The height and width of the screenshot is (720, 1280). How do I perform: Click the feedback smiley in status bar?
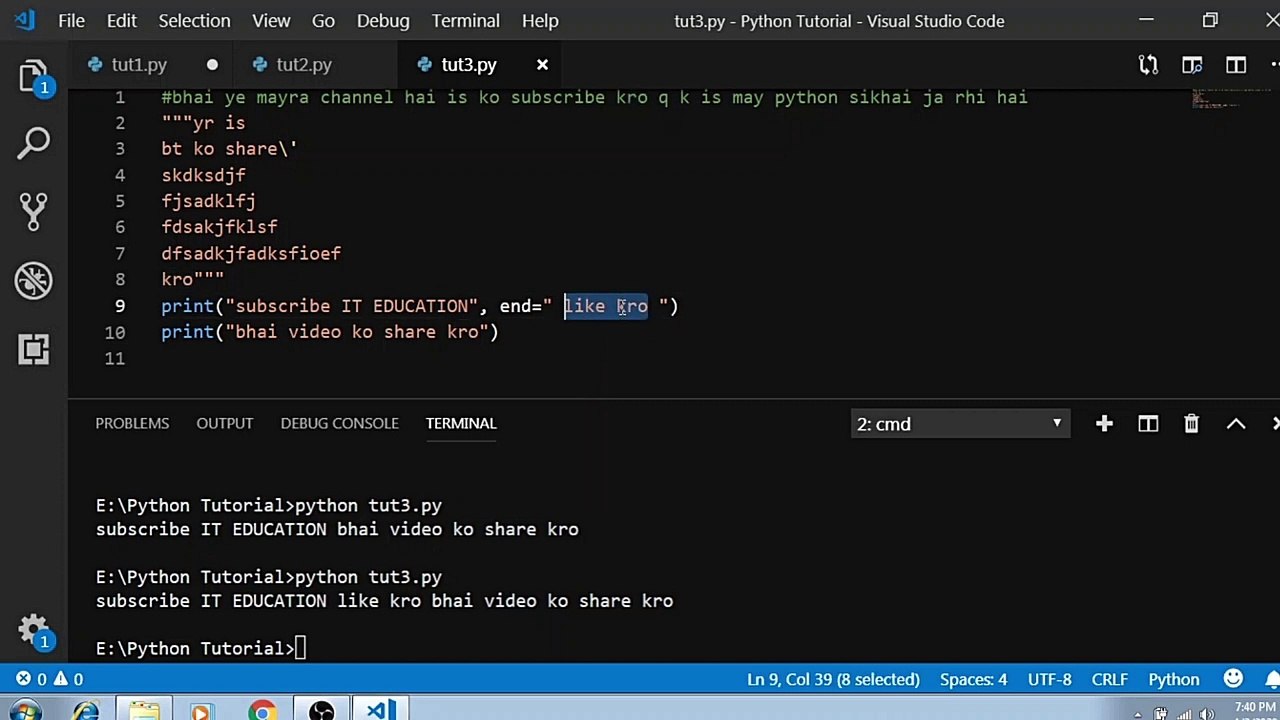1233,679
